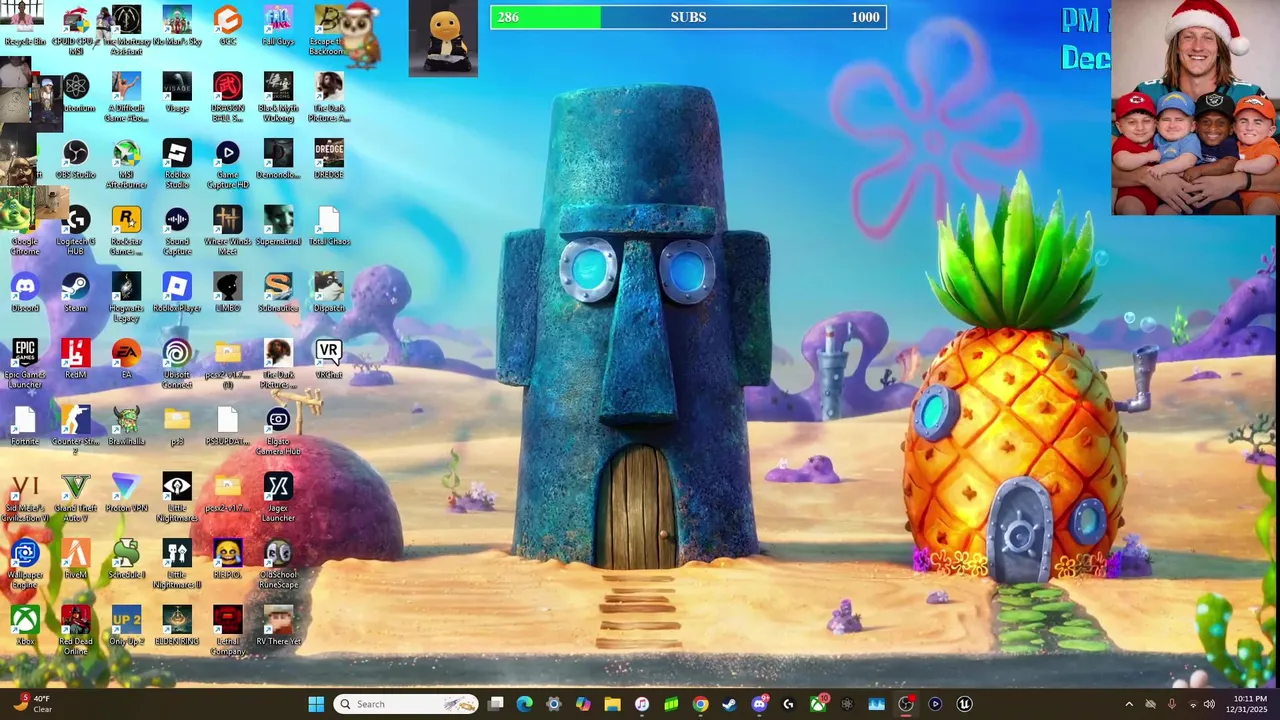Open Google Chrome from the taskbar
1280x720 pixels.
tap(700, 704)
